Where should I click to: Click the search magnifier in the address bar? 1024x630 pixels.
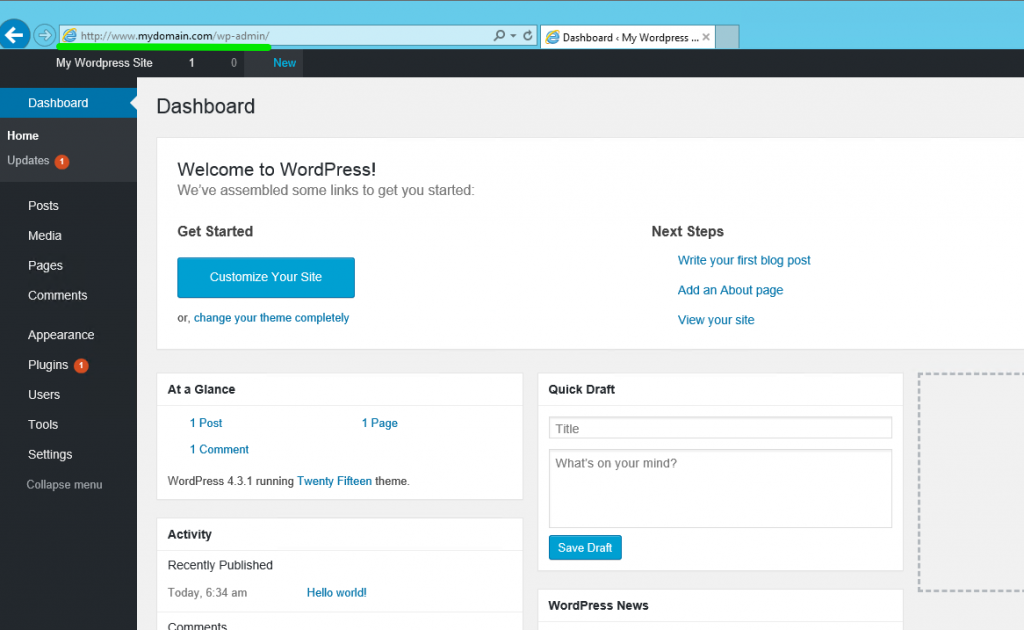coord(499,34)
